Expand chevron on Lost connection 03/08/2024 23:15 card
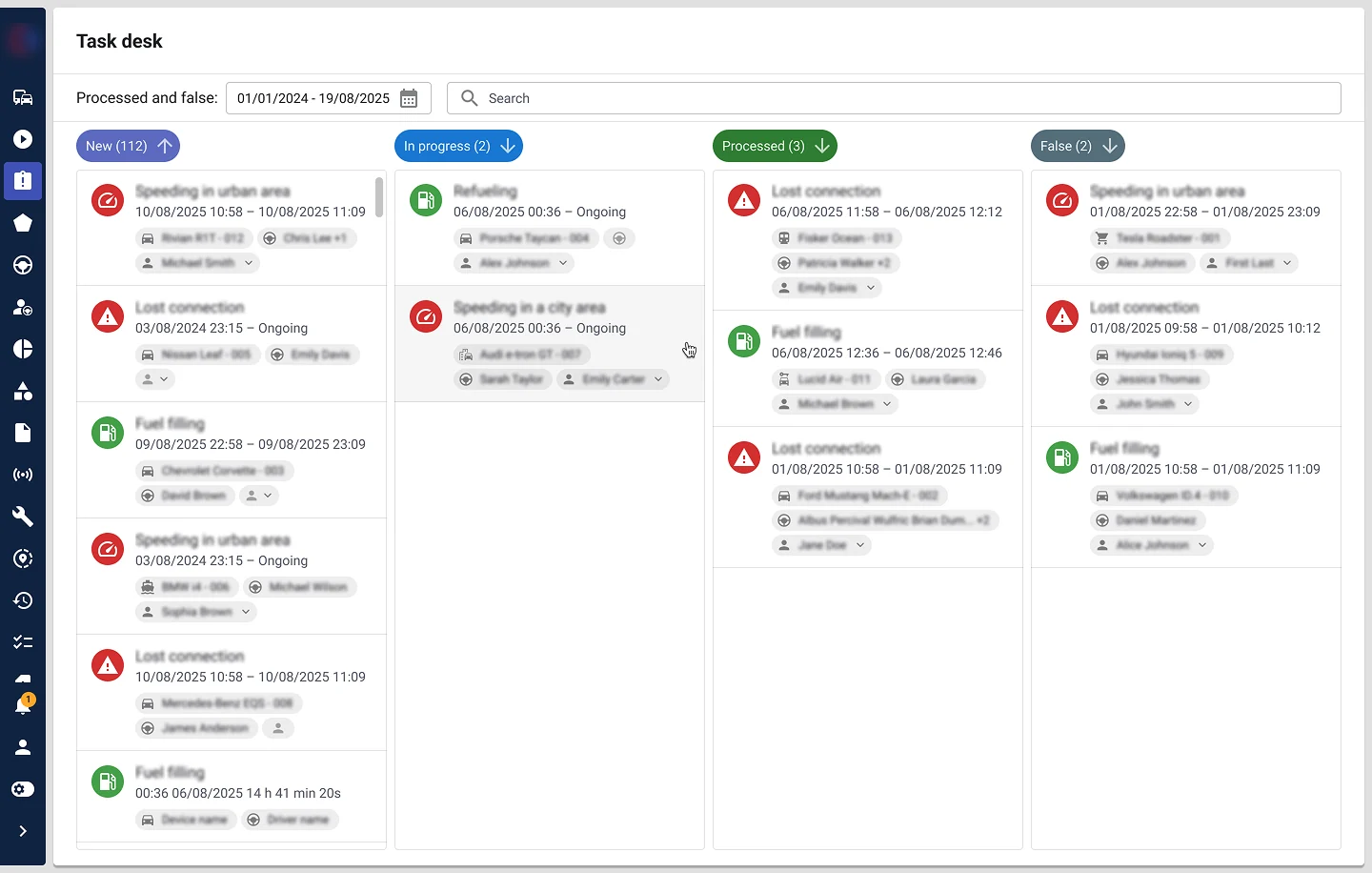This screenshot has height=873, width=1372. pyautogui.click(x=164, y=379)
